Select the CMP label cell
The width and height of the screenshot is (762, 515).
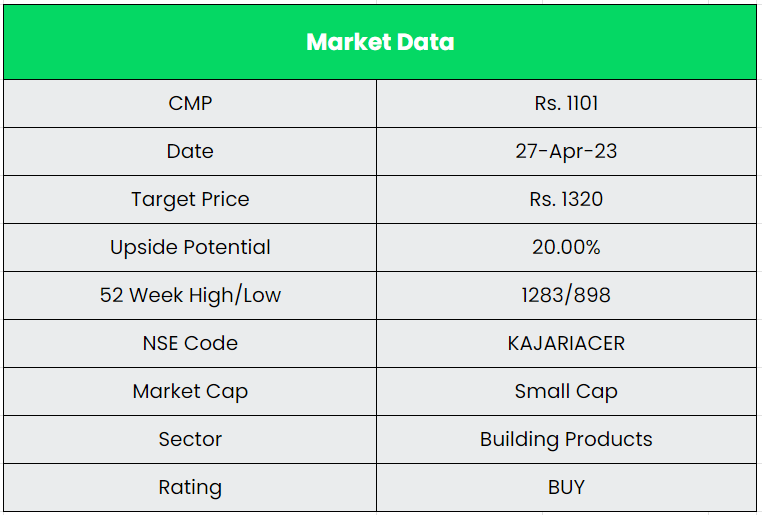point(190,103)
